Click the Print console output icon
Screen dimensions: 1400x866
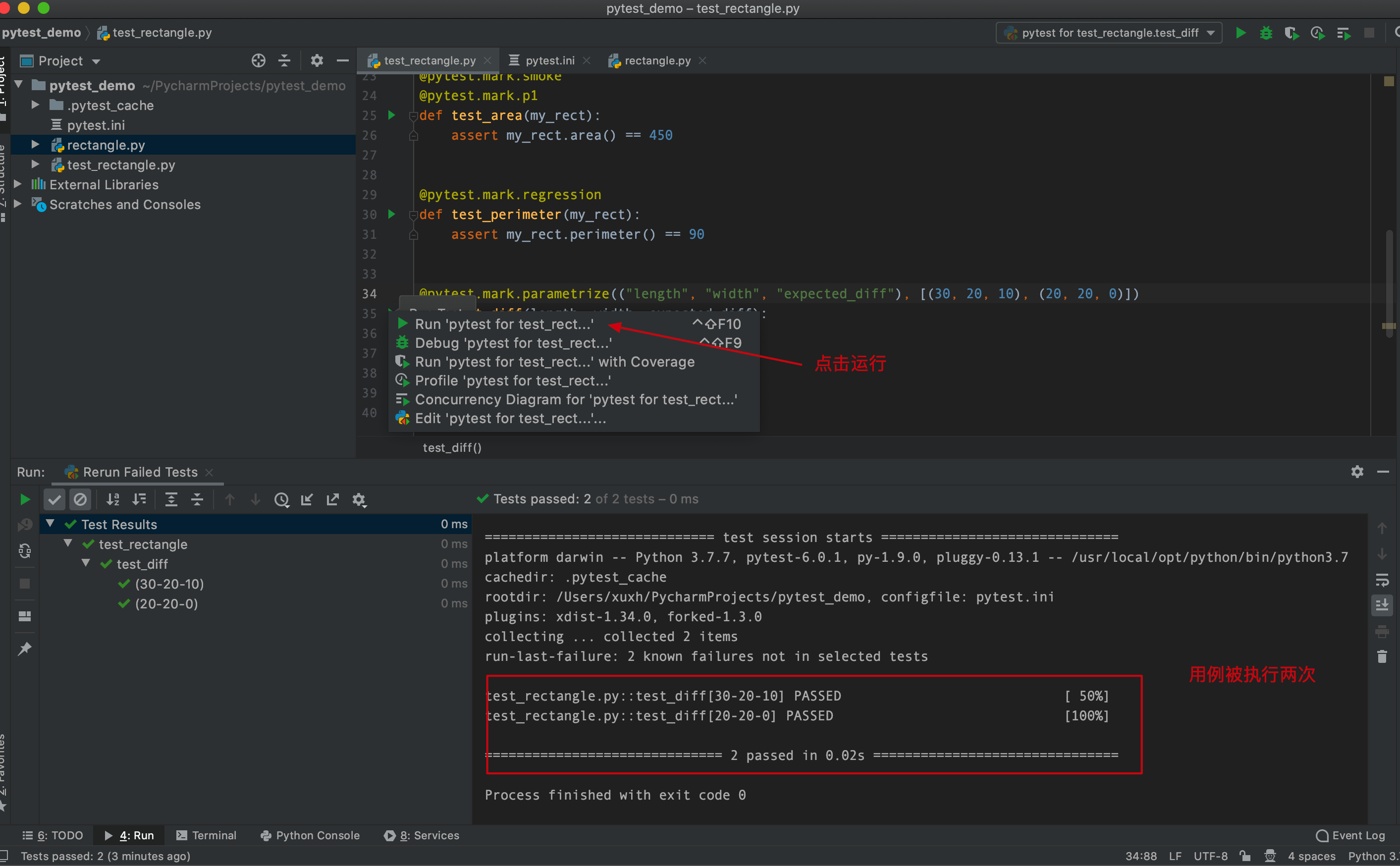[x=1382, y=631]
